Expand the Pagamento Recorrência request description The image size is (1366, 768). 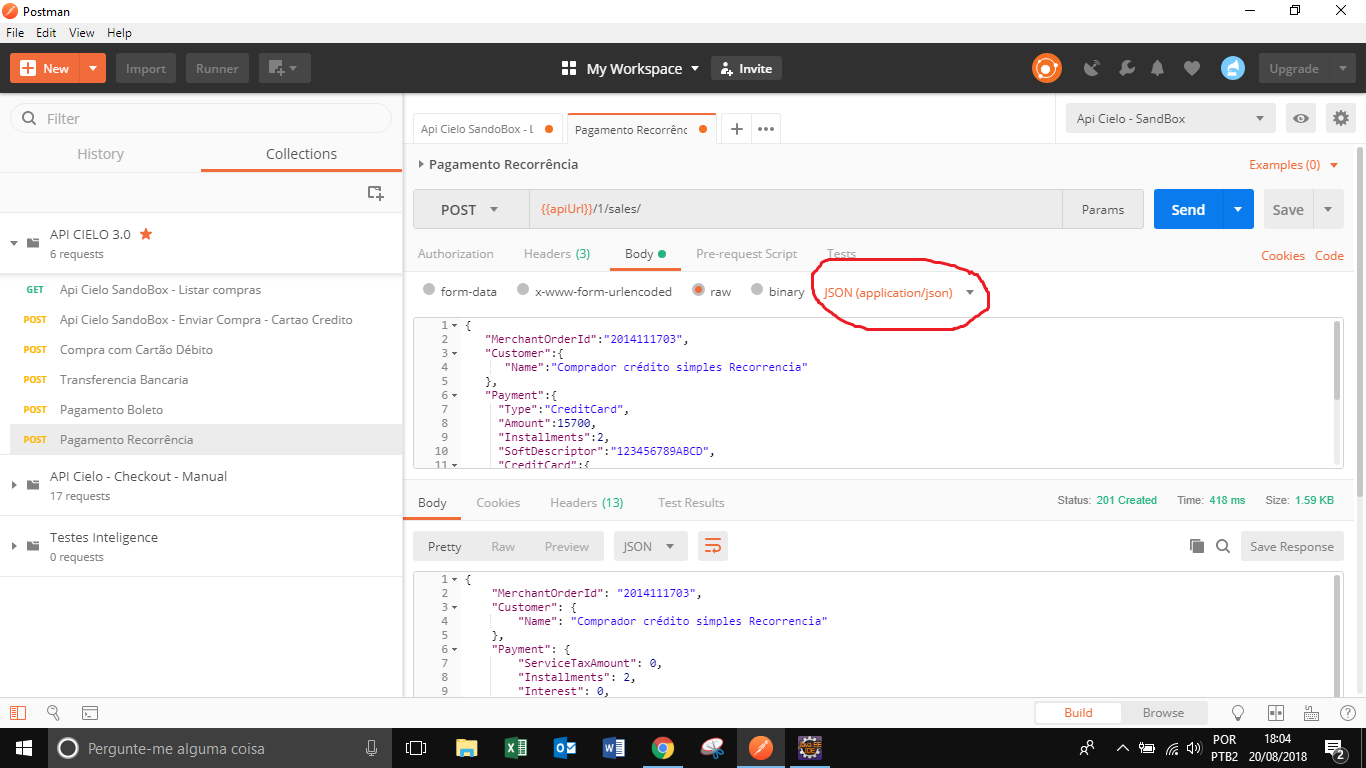(421, 164)
